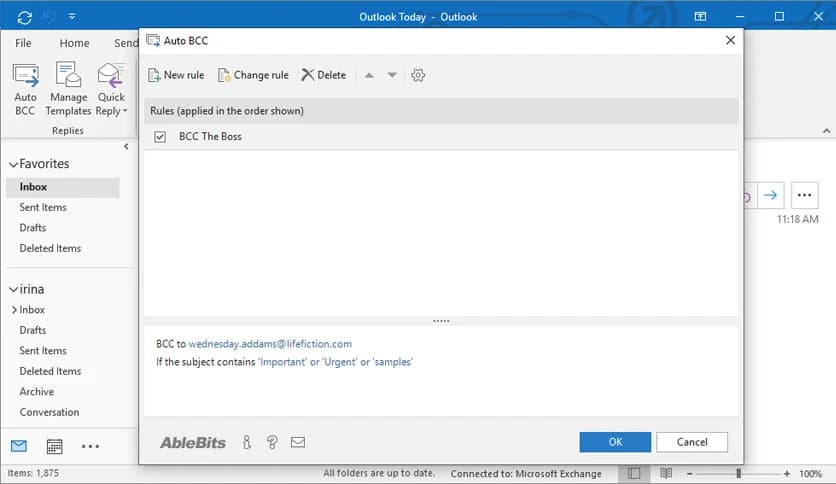Open more actions ellipsis in reading pane
836x484 pixels.
805,195
